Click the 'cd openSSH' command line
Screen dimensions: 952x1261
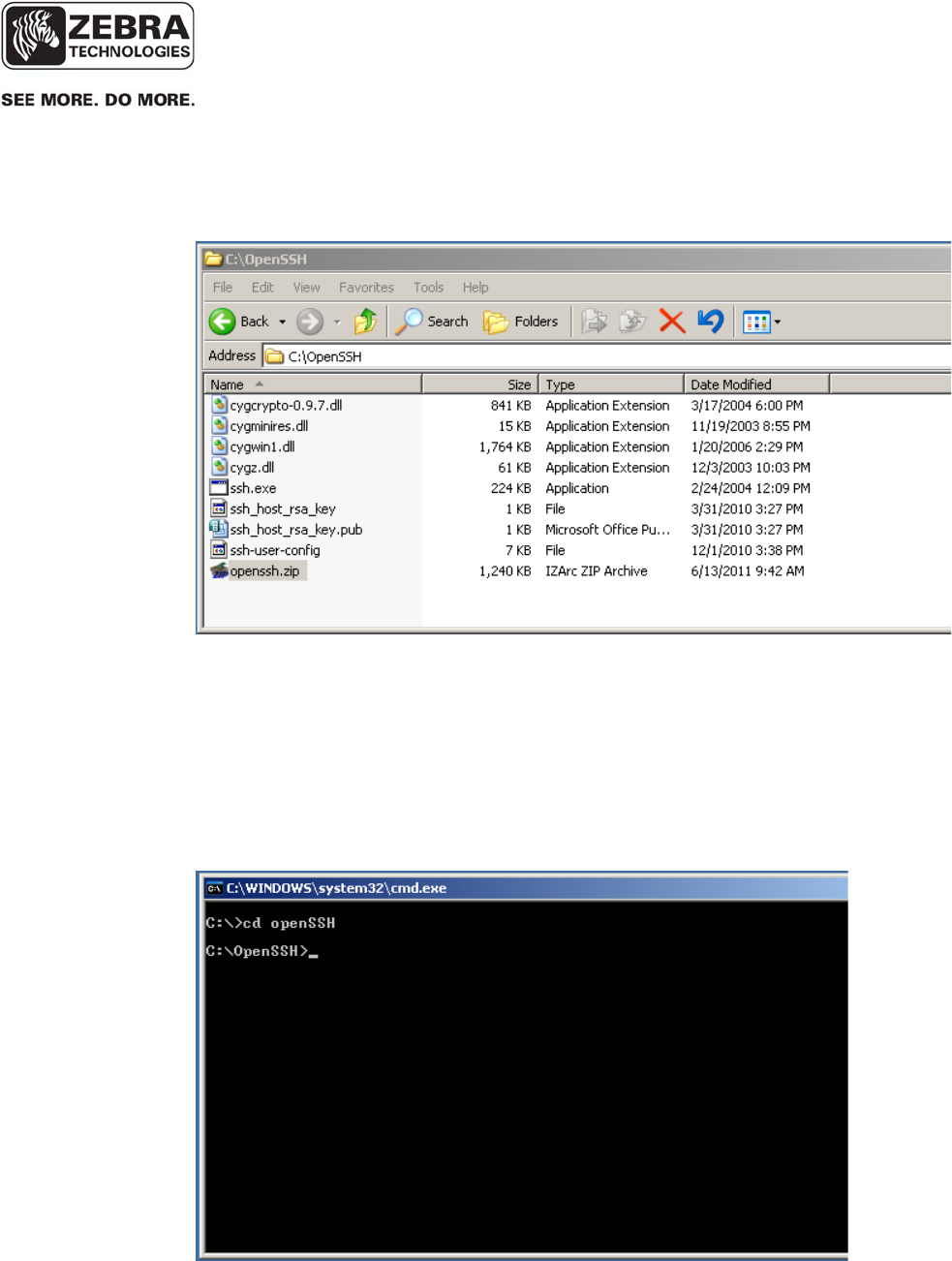click(x=270, y=923)
